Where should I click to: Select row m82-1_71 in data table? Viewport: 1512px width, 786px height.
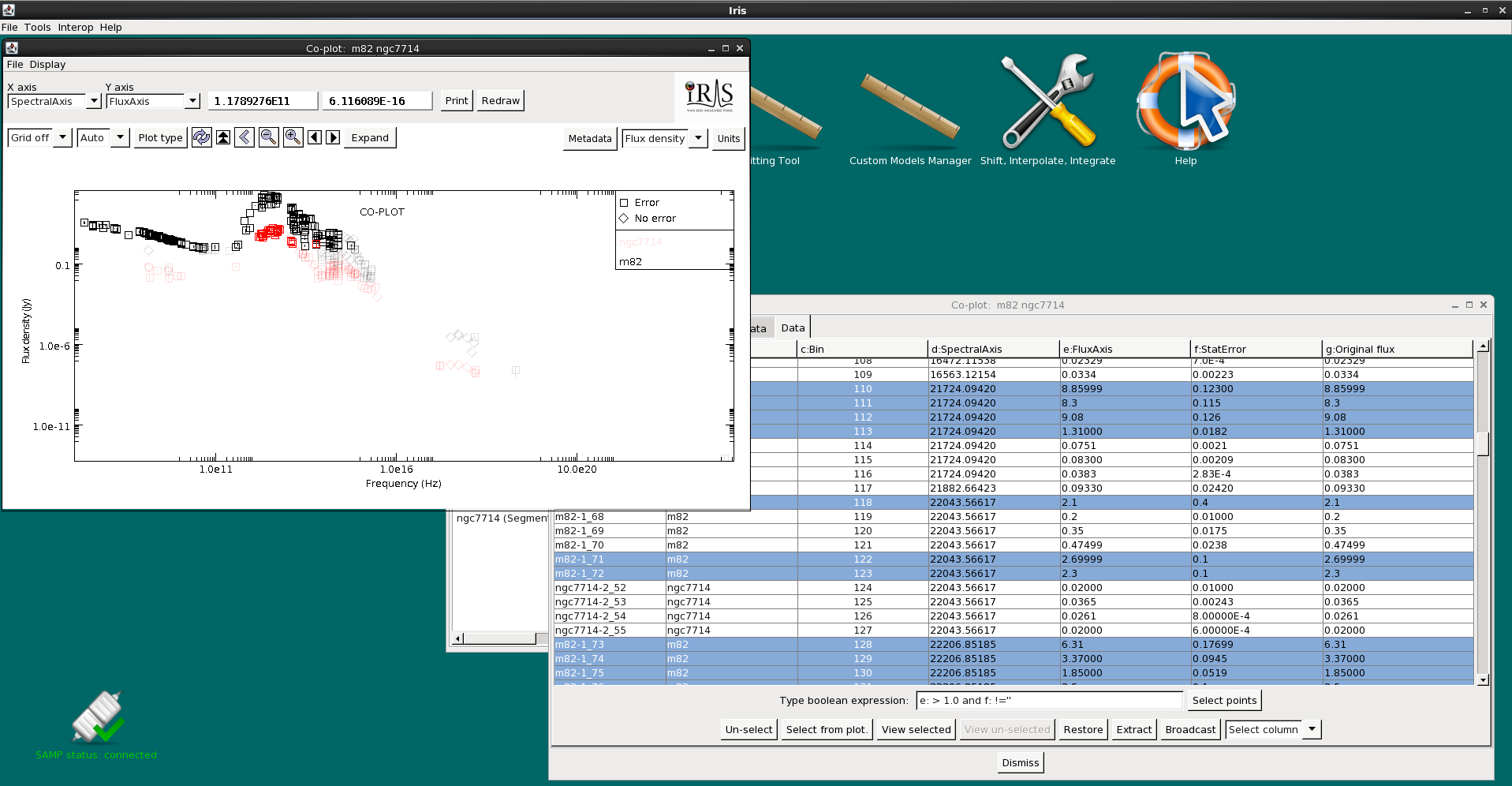(1014, 560)
